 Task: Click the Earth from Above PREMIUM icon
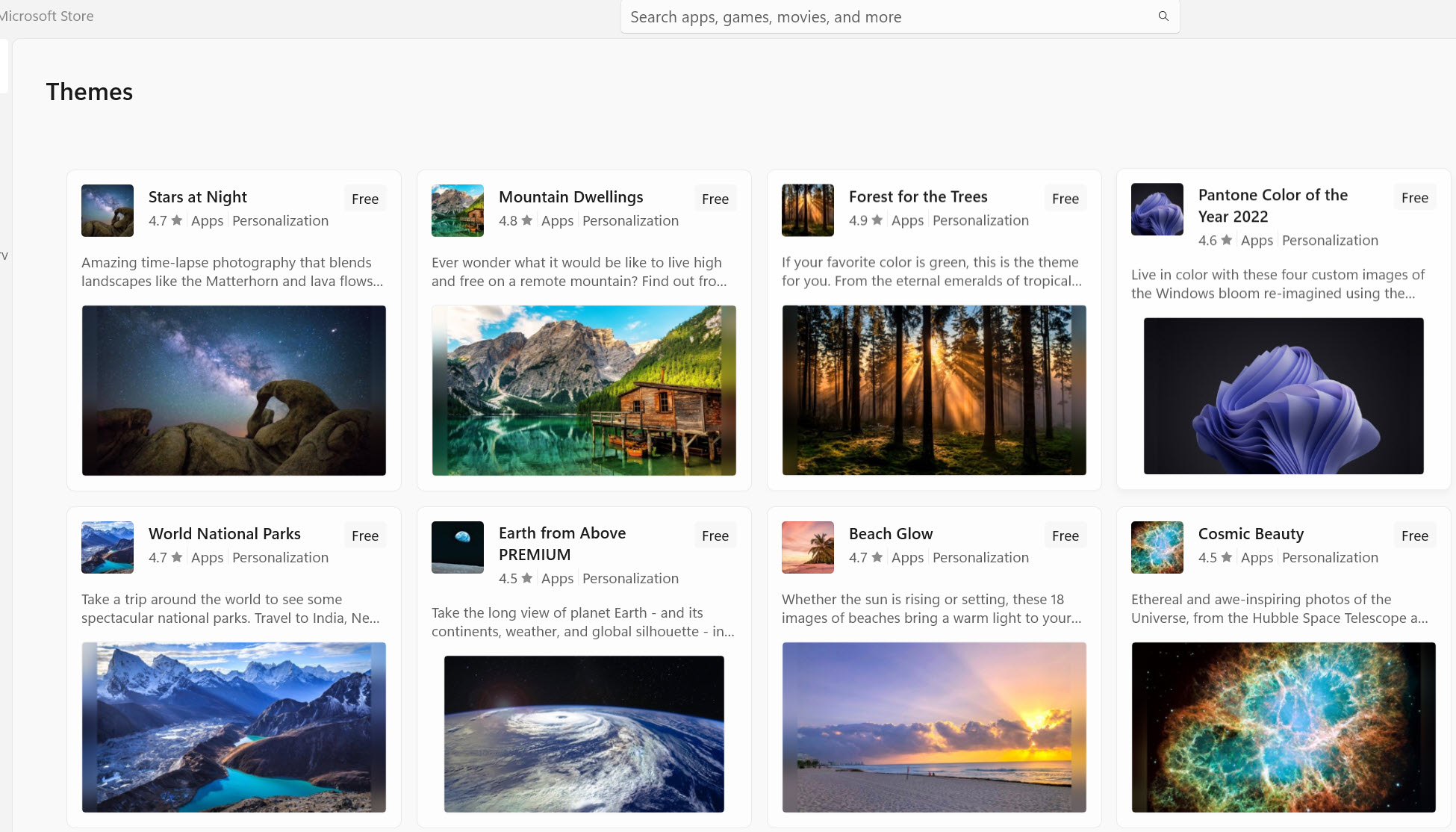coord(457,547)
